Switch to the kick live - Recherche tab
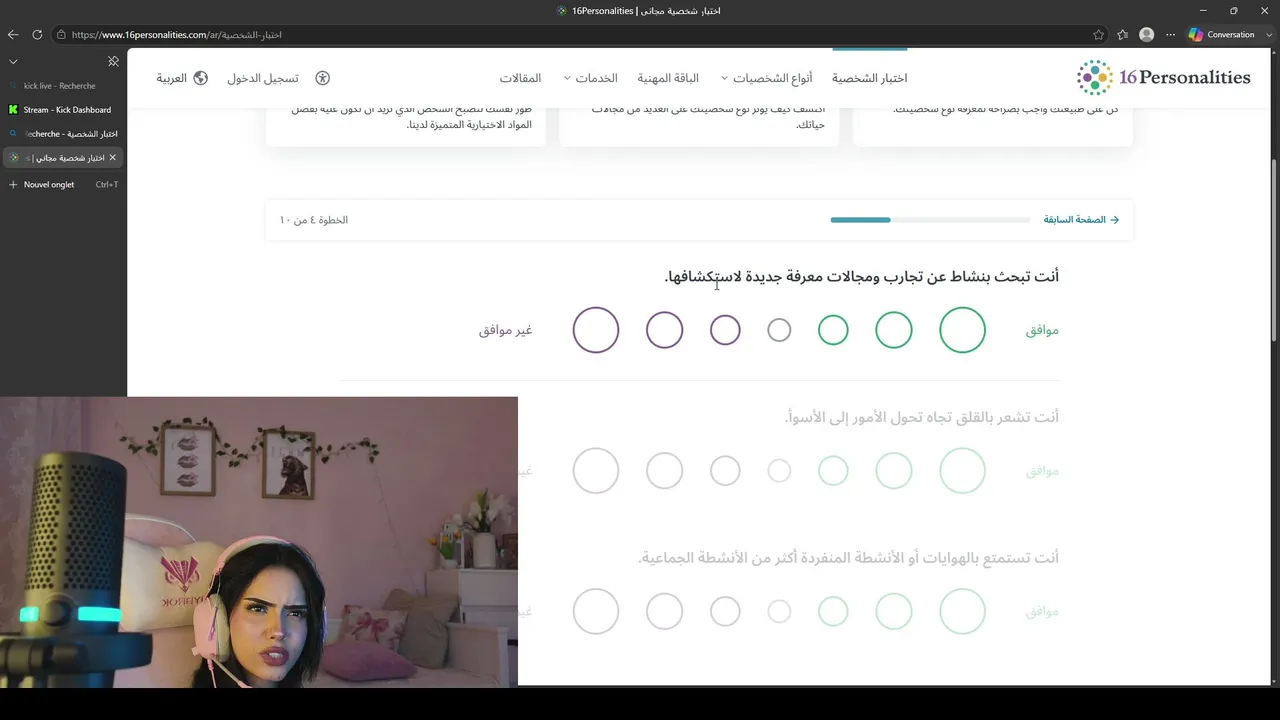The height and width of the screenshot is (720, 1280). click(62, 86)
